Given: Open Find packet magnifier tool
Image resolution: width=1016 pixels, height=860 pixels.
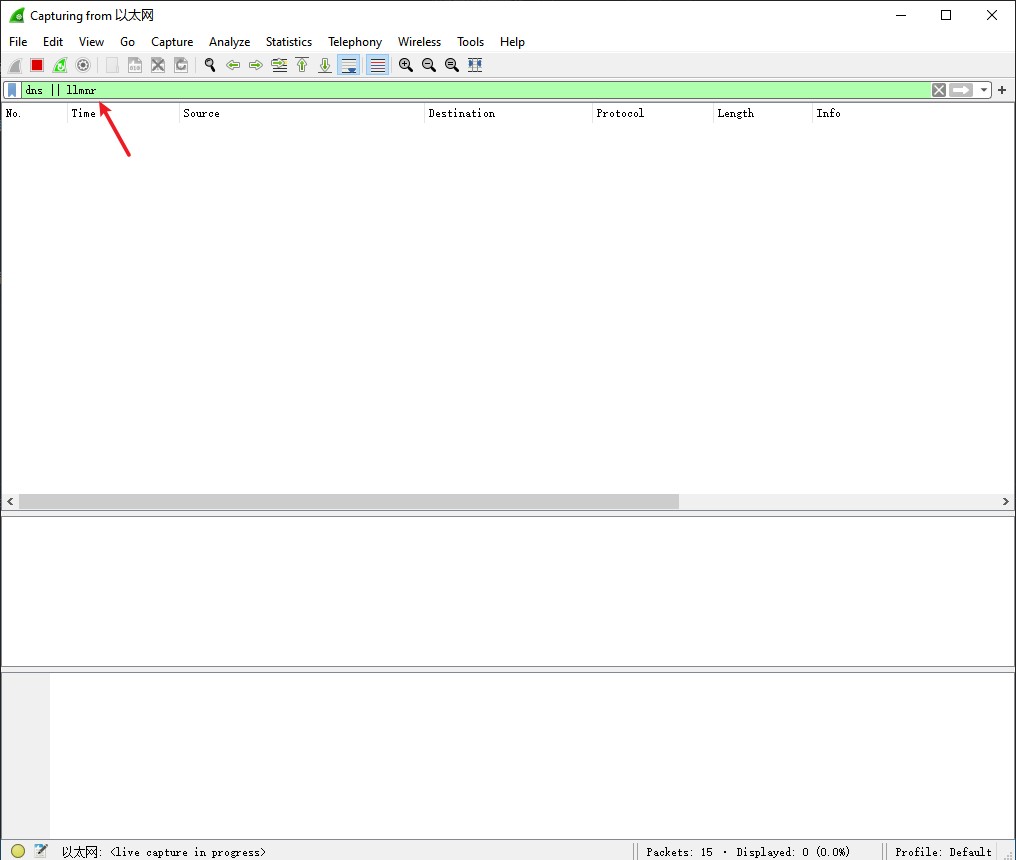Looking at the screenshot, I should pyautogui.click(x=210, y=65).
